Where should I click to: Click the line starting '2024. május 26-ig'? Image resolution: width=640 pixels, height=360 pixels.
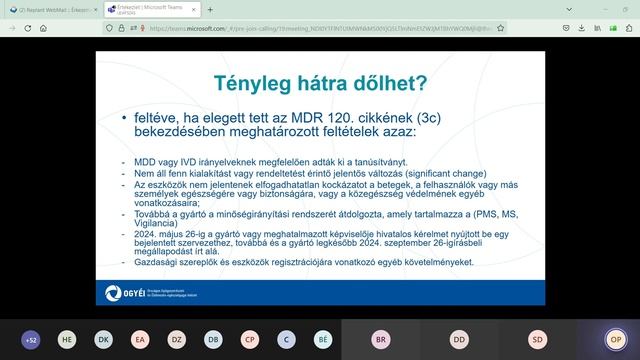[x=321, y=234]
